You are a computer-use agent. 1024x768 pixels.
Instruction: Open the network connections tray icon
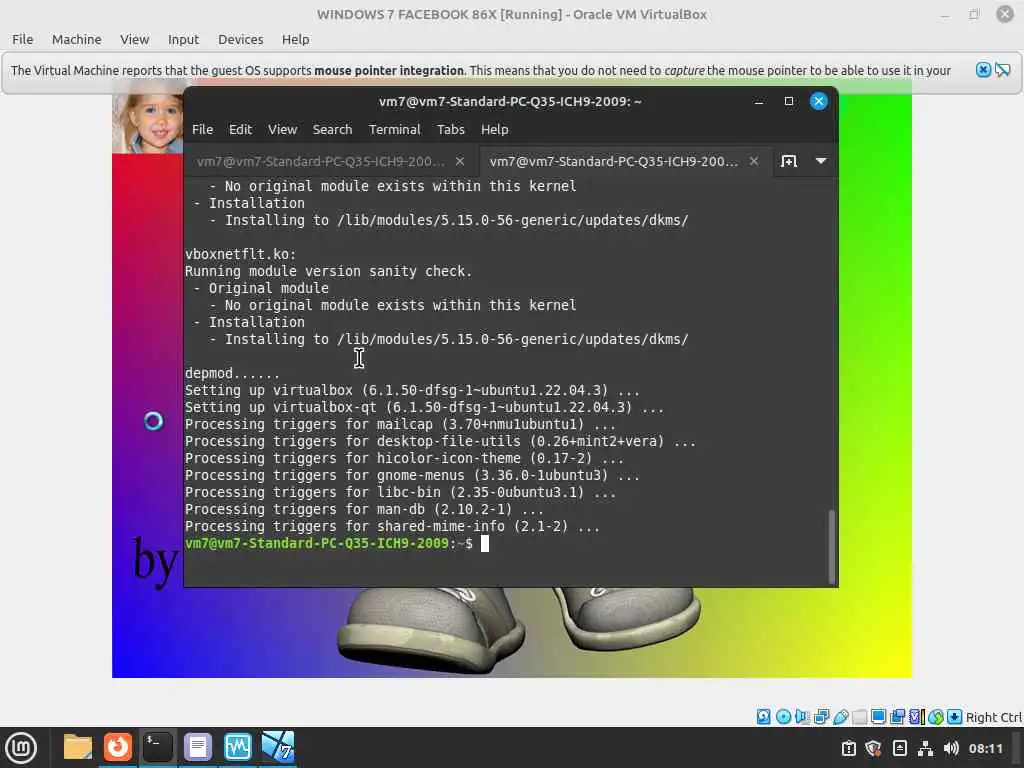(925, 748)
